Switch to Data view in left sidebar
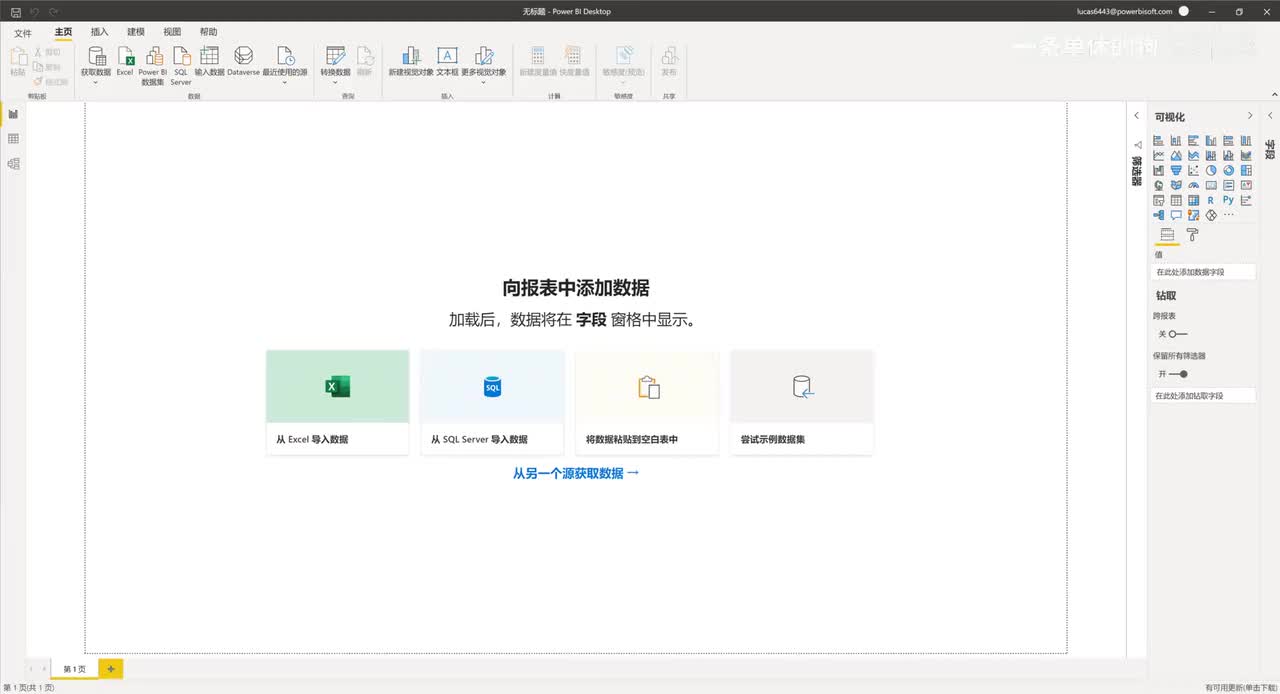Viewport: 1280px width, 694px height. point(13,139)
